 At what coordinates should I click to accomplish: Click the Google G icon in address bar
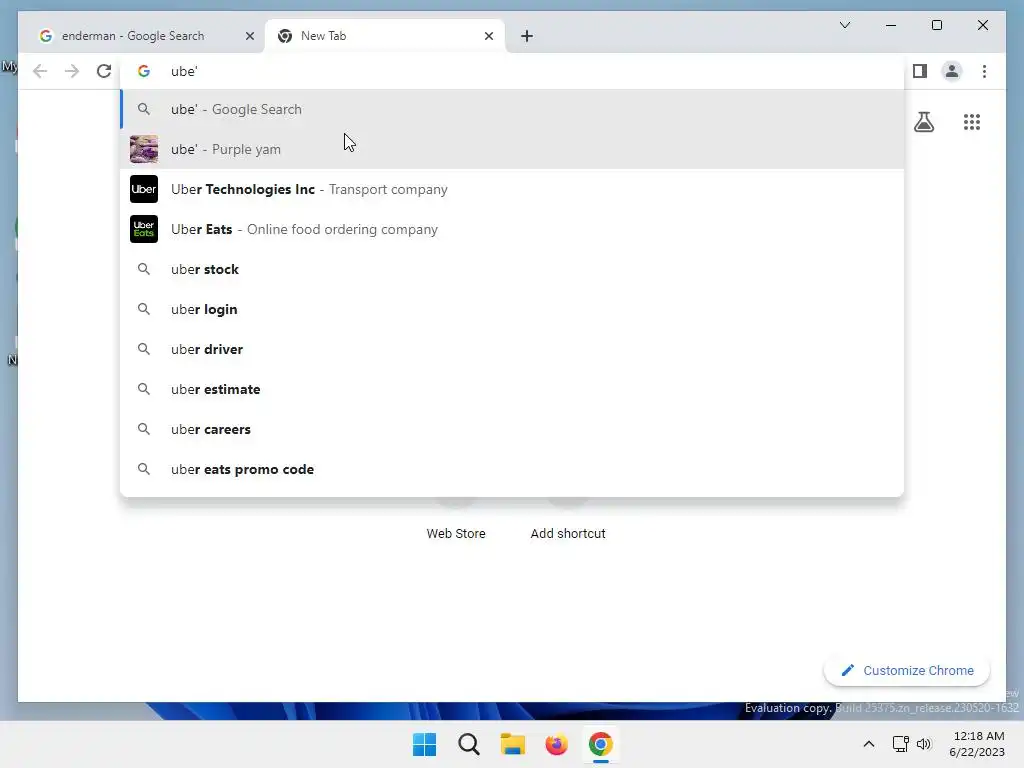[x=144, y=71]
